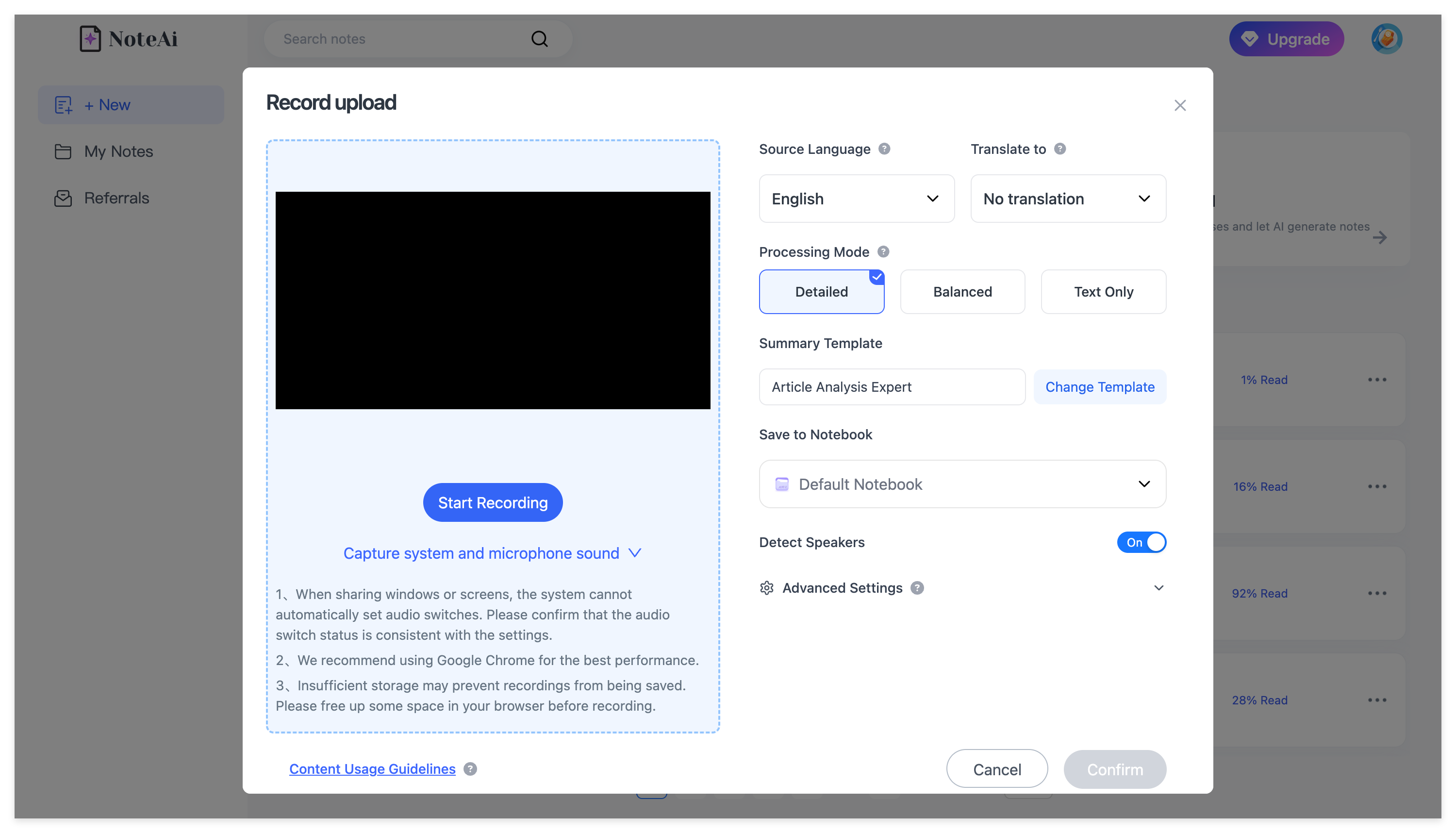Close the Record upload dialog
This screenshot has width=1456, height=833.
(x=1180, y=105)
